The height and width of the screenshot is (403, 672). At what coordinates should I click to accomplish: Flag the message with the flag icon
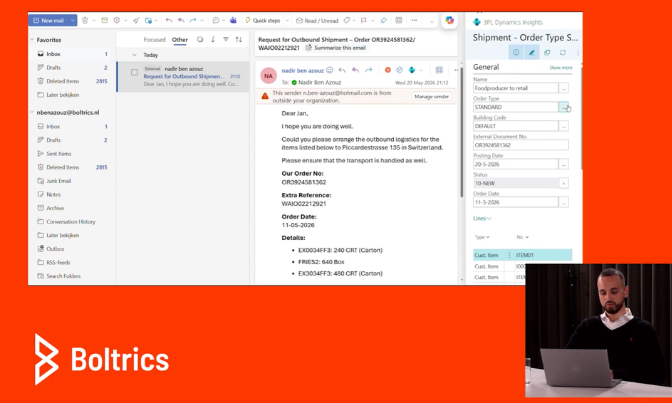363,20
